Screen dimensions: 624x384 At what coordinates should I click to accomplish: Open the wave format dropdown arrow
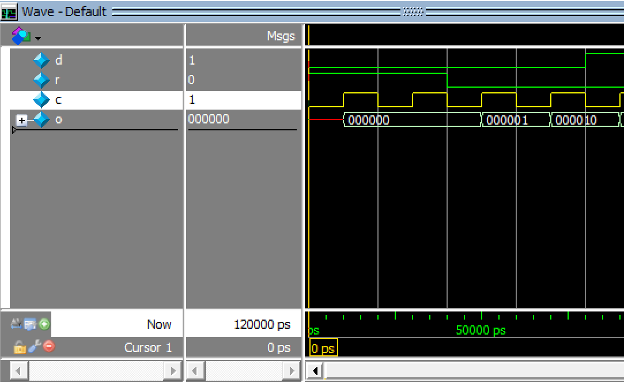pos(38,39)
